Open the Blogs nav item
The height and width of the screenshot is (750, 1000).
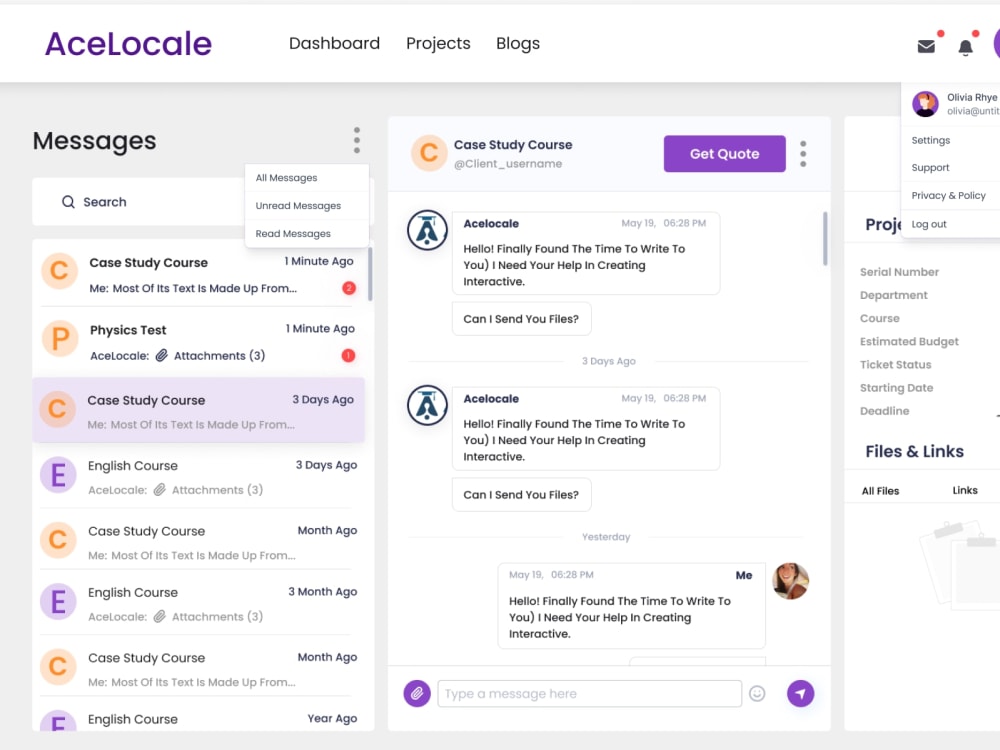click(x=518, y=43)
